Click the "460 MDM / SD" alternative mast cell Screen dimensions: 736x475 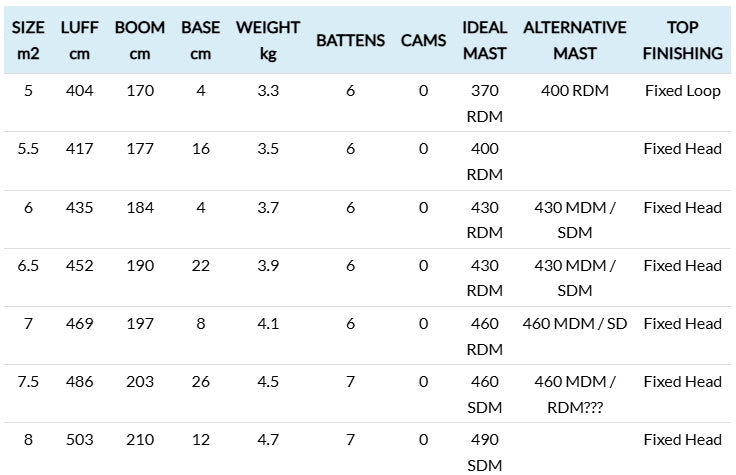tap(575, 324)
